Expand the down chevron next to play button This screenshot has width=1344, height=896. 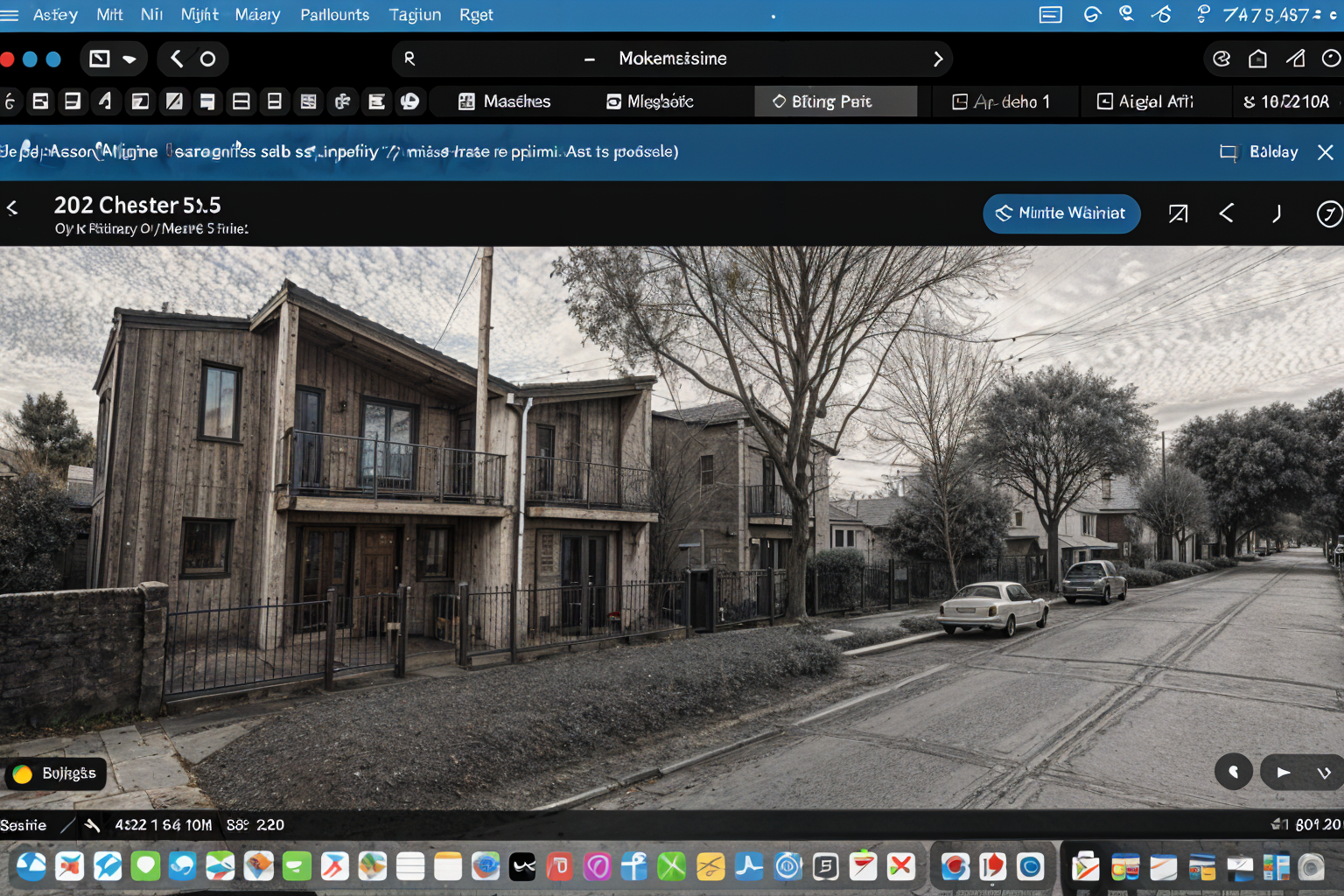(1324, 772)
